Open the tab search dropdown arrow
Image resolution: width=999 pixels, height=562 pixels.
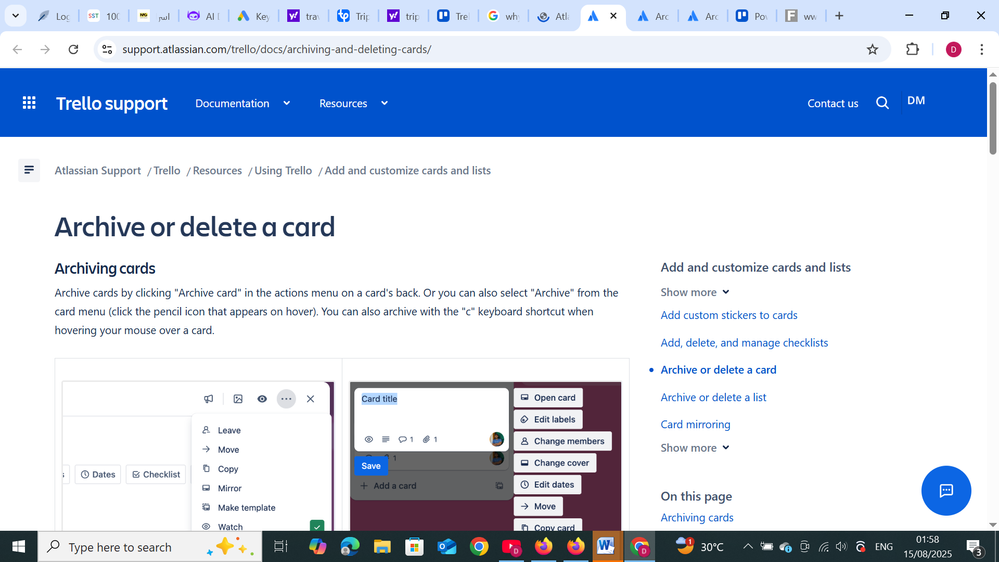15,16
